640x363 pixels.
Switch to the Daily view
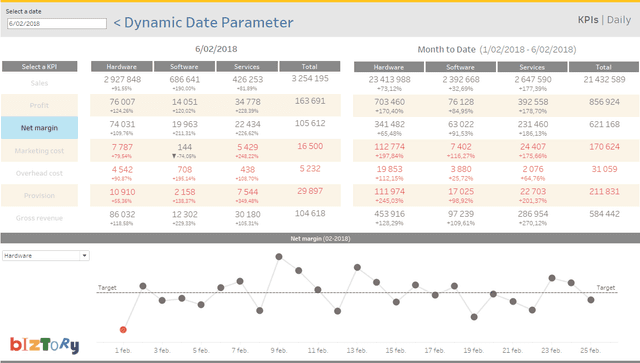point(619,20)
